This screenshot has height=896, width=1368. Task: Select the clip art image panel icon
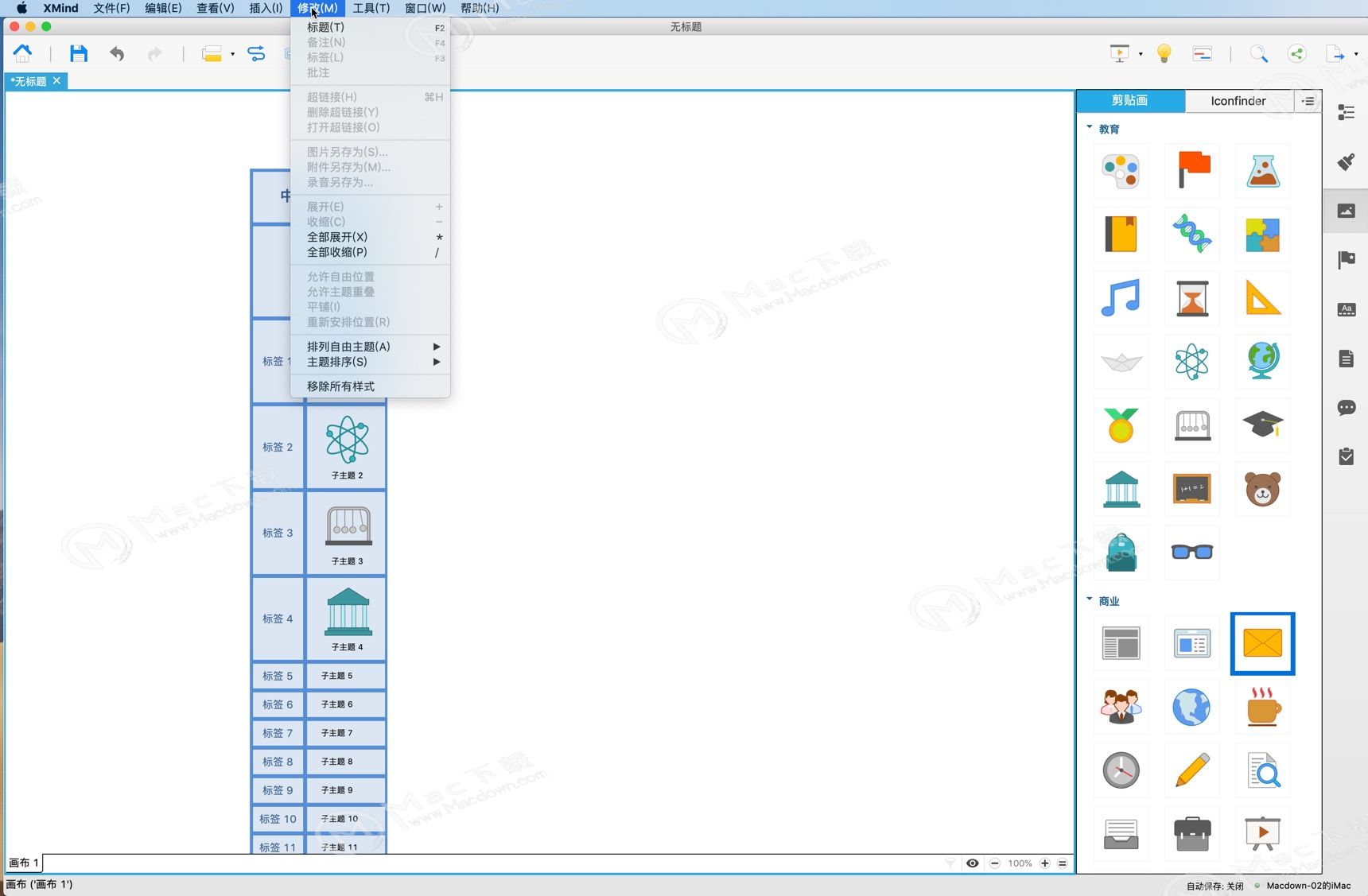tap(1346, 211)
